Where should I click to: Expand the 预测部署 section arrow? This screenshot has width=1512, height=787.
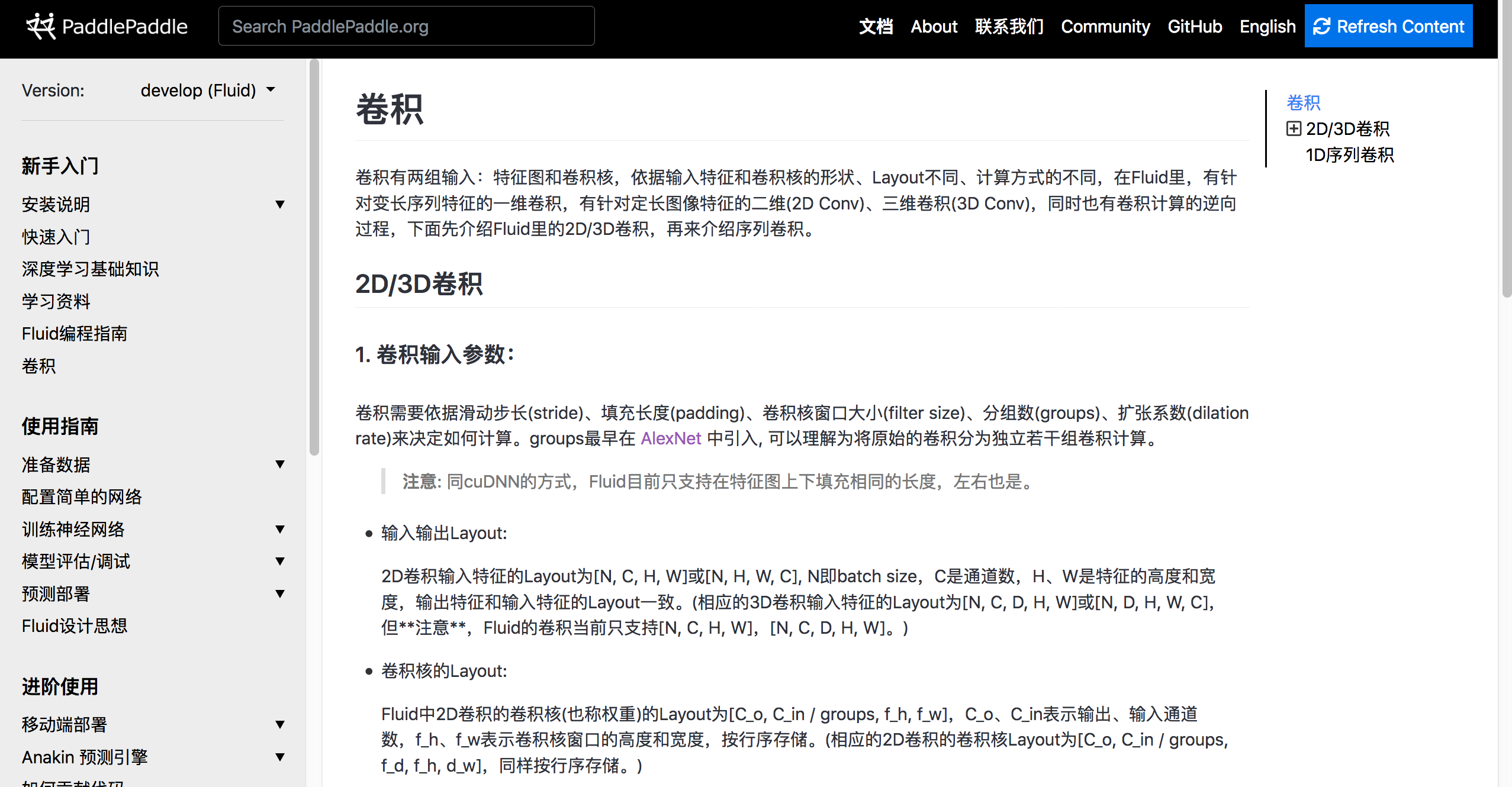280,594
